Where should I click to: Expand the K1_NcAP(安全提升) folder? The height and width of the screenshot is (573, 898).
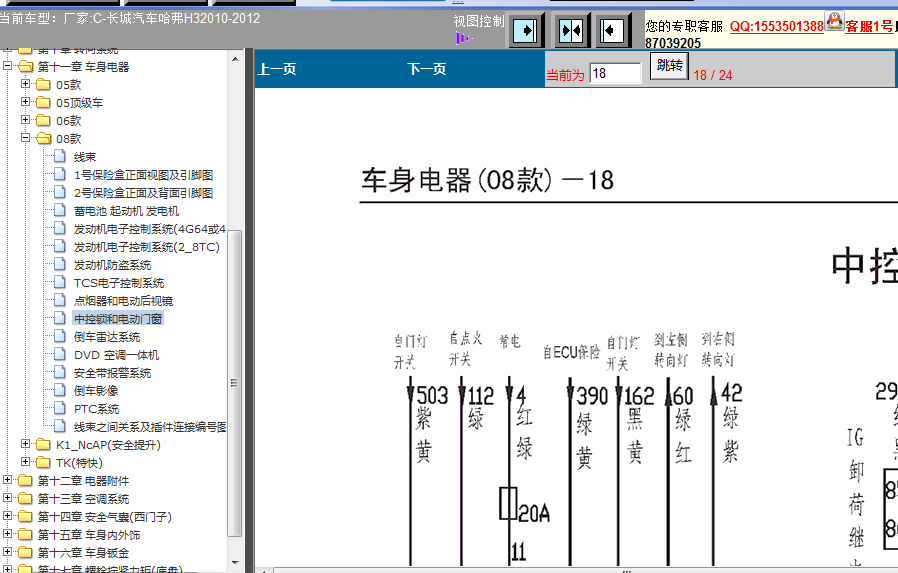tap(25, 444)
